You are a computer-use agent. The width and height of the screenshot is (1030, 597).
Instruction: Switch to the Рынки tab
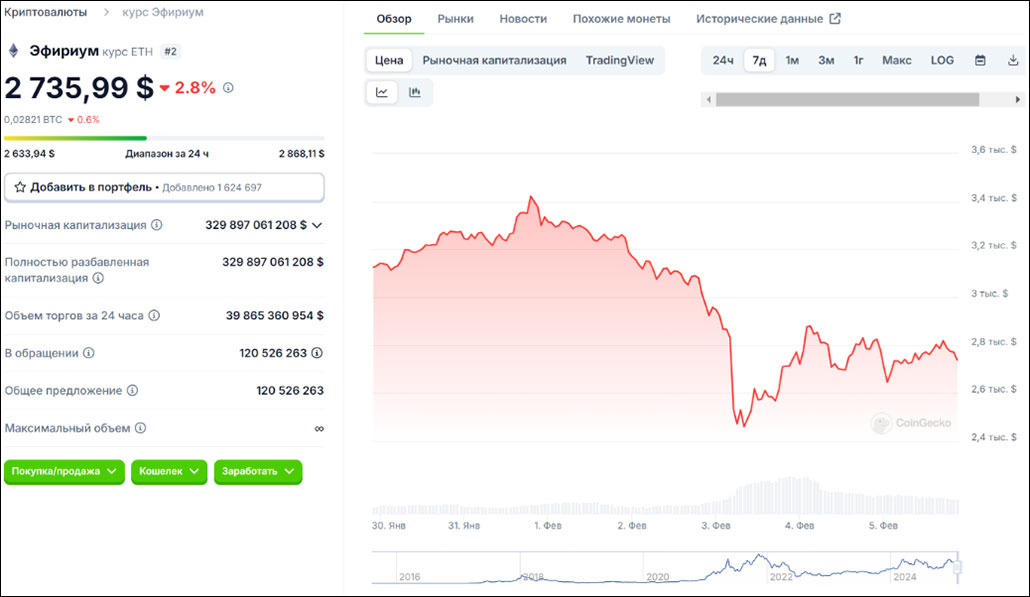click(455, 19)
